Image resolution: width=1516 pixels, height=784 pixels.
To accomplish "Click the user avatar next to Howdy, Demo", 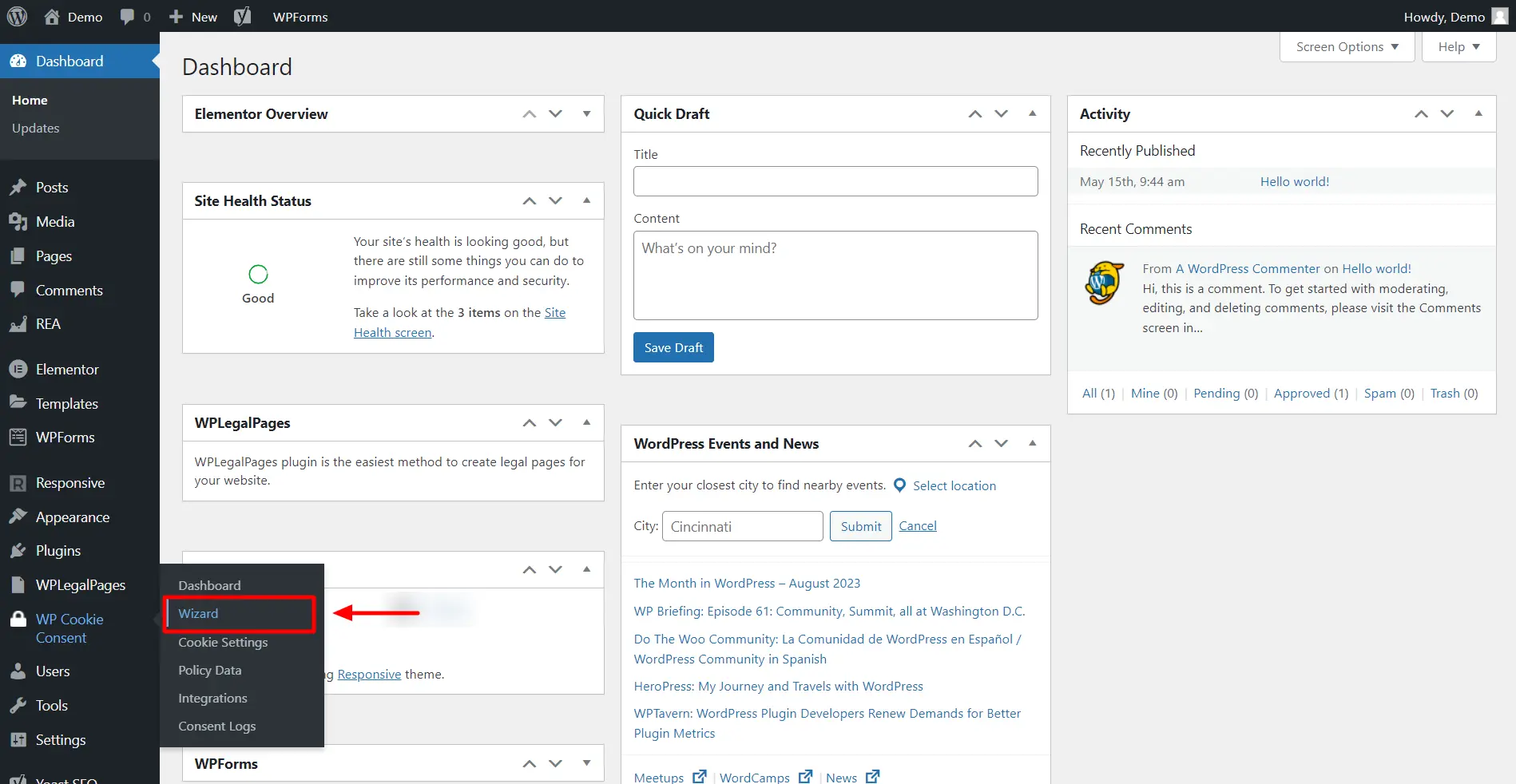I will pos(1499,17).
